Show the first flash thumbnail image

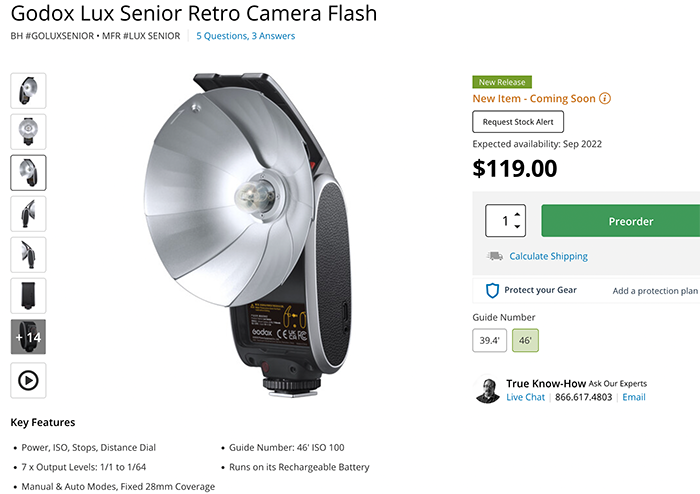28,90
